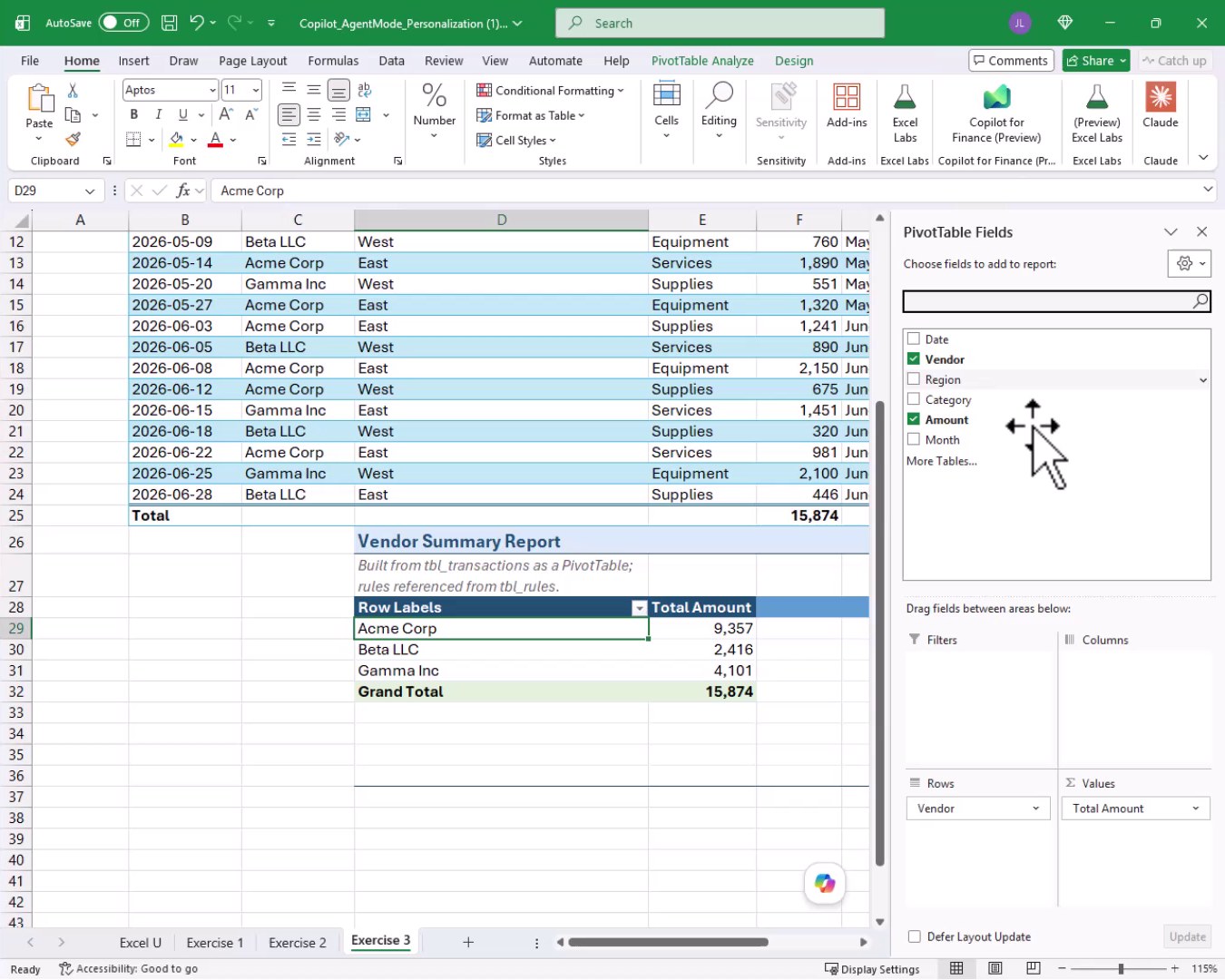The height and width of the screenshot is (980, 1225).
Task: Open Copilot for Finance
Action: pos(996,114)
